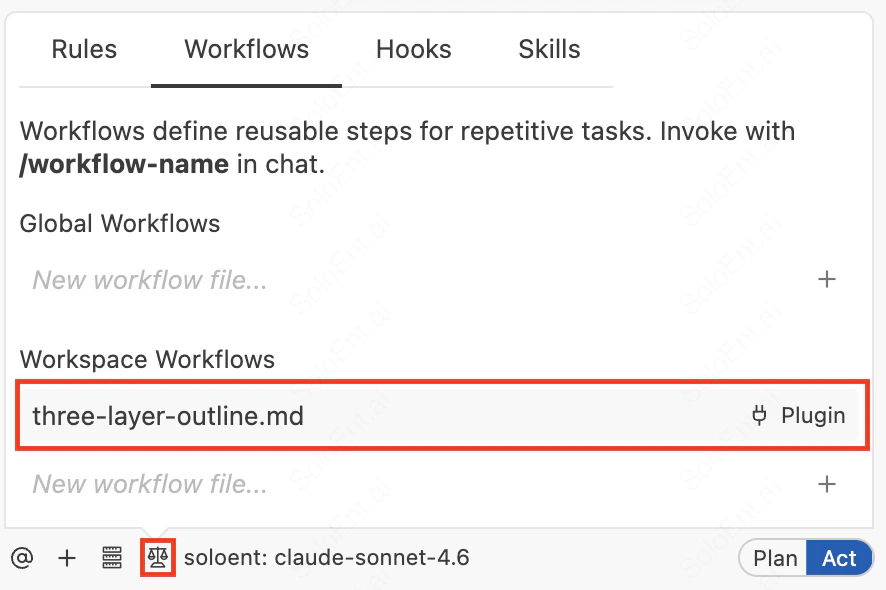886x590 pixels.
Task: Click the Plugin badge on three-layer-outline.md
Action: click(x=798, y=415)
